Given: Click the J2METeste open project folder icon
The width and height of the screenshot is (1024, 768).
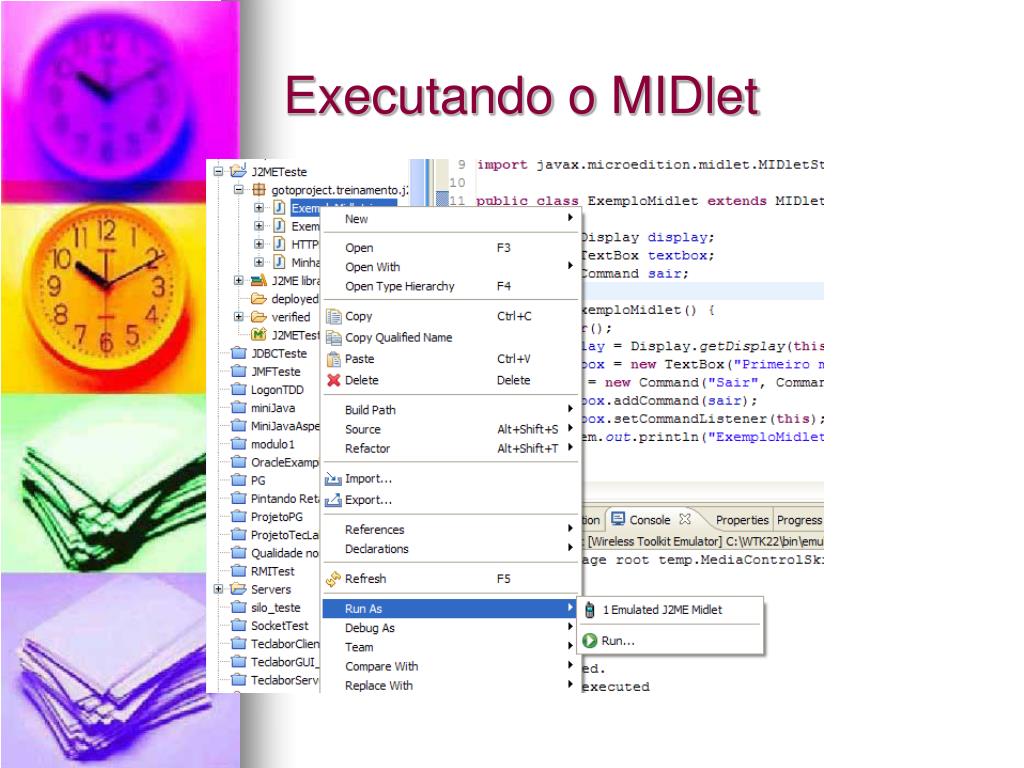Looking at the screenshot, I should point(238,171).
